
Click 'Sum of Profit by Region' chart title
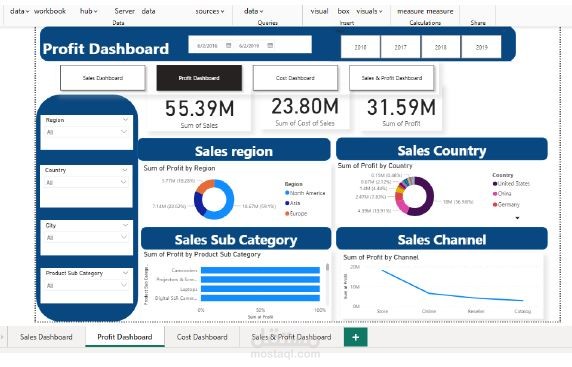[179, 168]
